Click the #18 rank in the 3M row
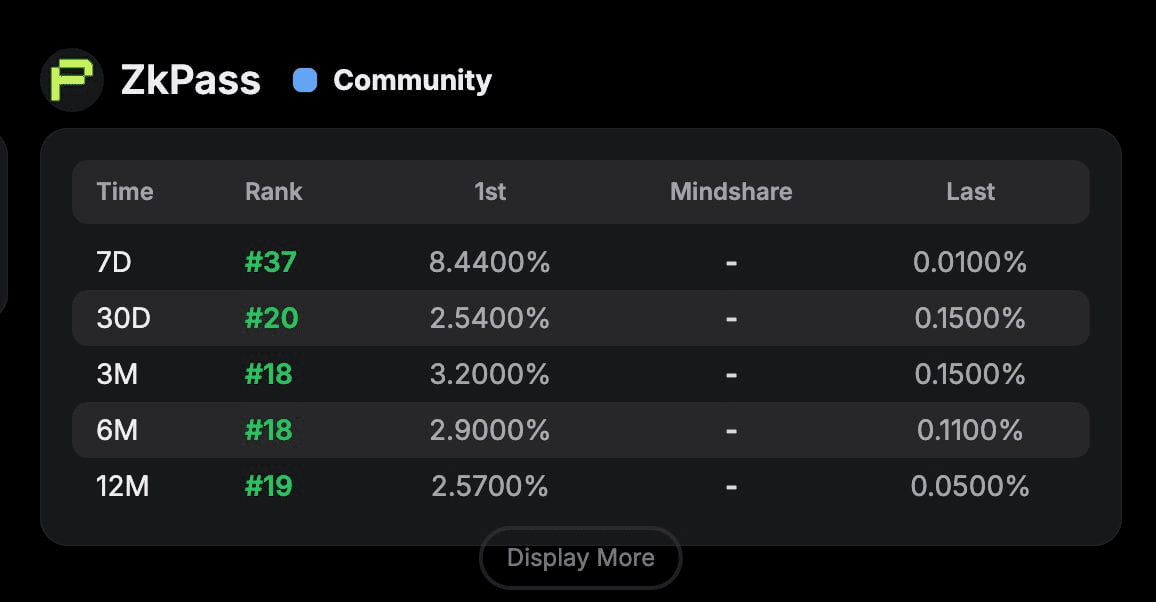This screenshot has width=1156, height=602. coord(269,374)
